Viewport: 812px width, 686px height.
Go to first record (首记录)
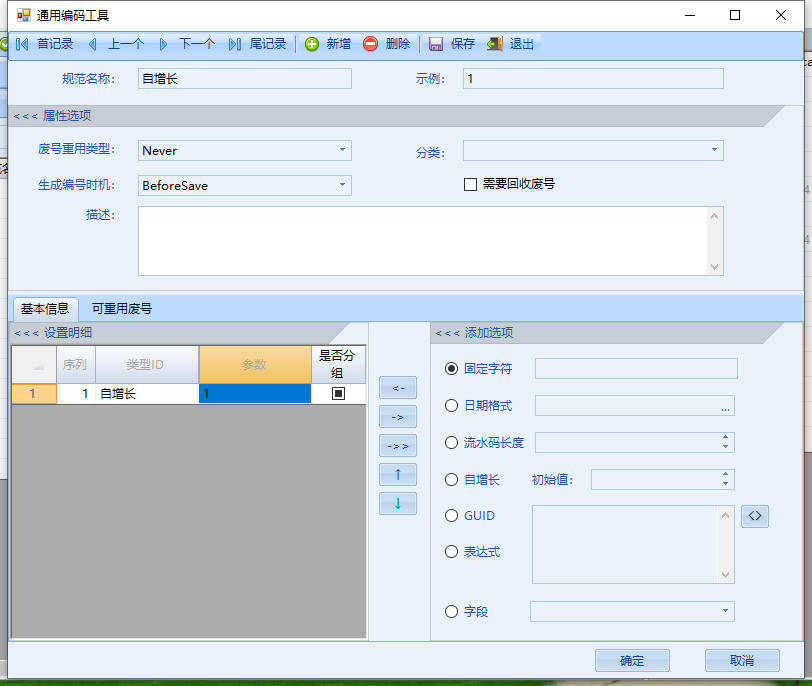coord(45,44)
